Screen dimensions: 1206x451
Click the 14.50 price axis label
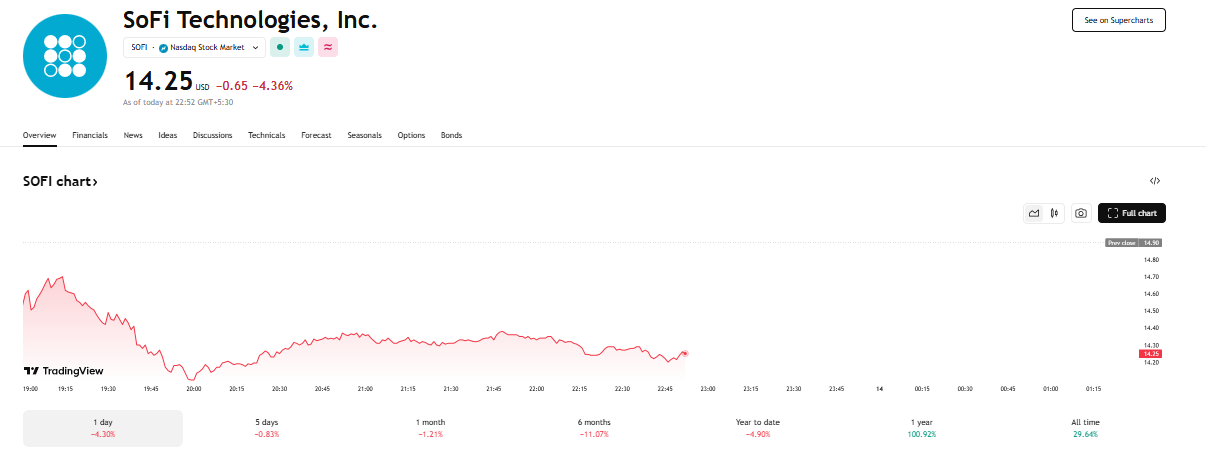[x=1151, y=311]
